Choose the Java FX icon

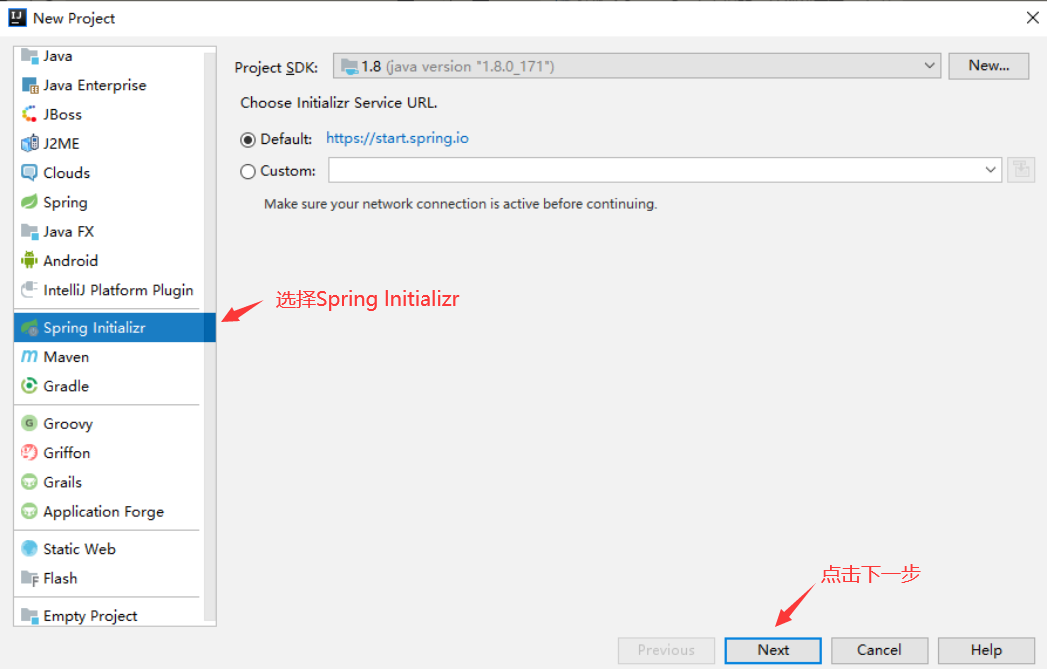click(29, 231)
